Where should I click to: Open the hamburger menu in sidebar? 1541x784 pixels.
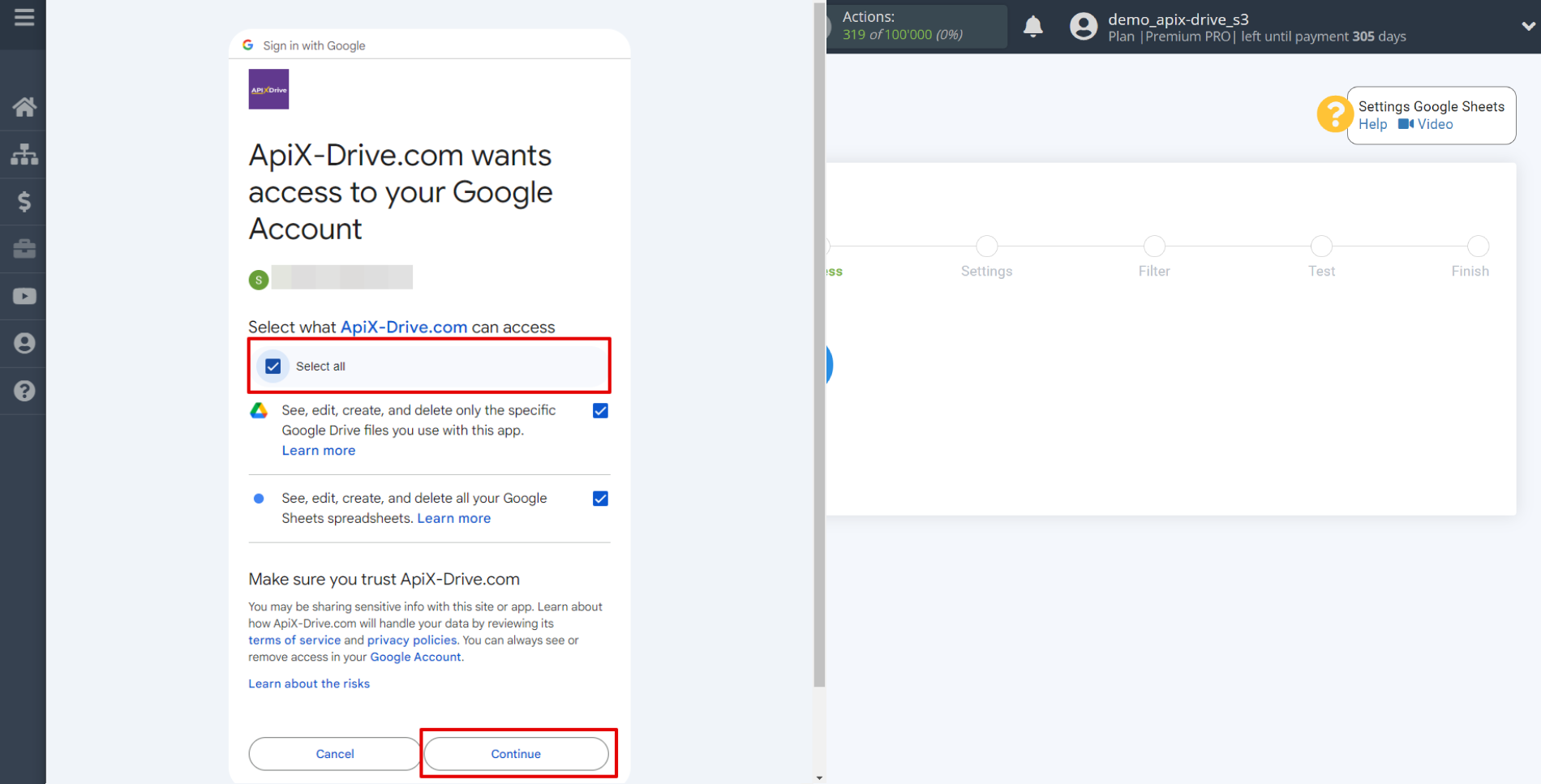[x=24, y=17]
